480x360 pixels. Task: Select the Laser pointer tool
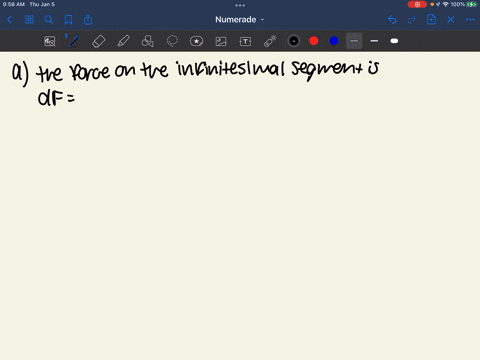[x=270, y=41]
